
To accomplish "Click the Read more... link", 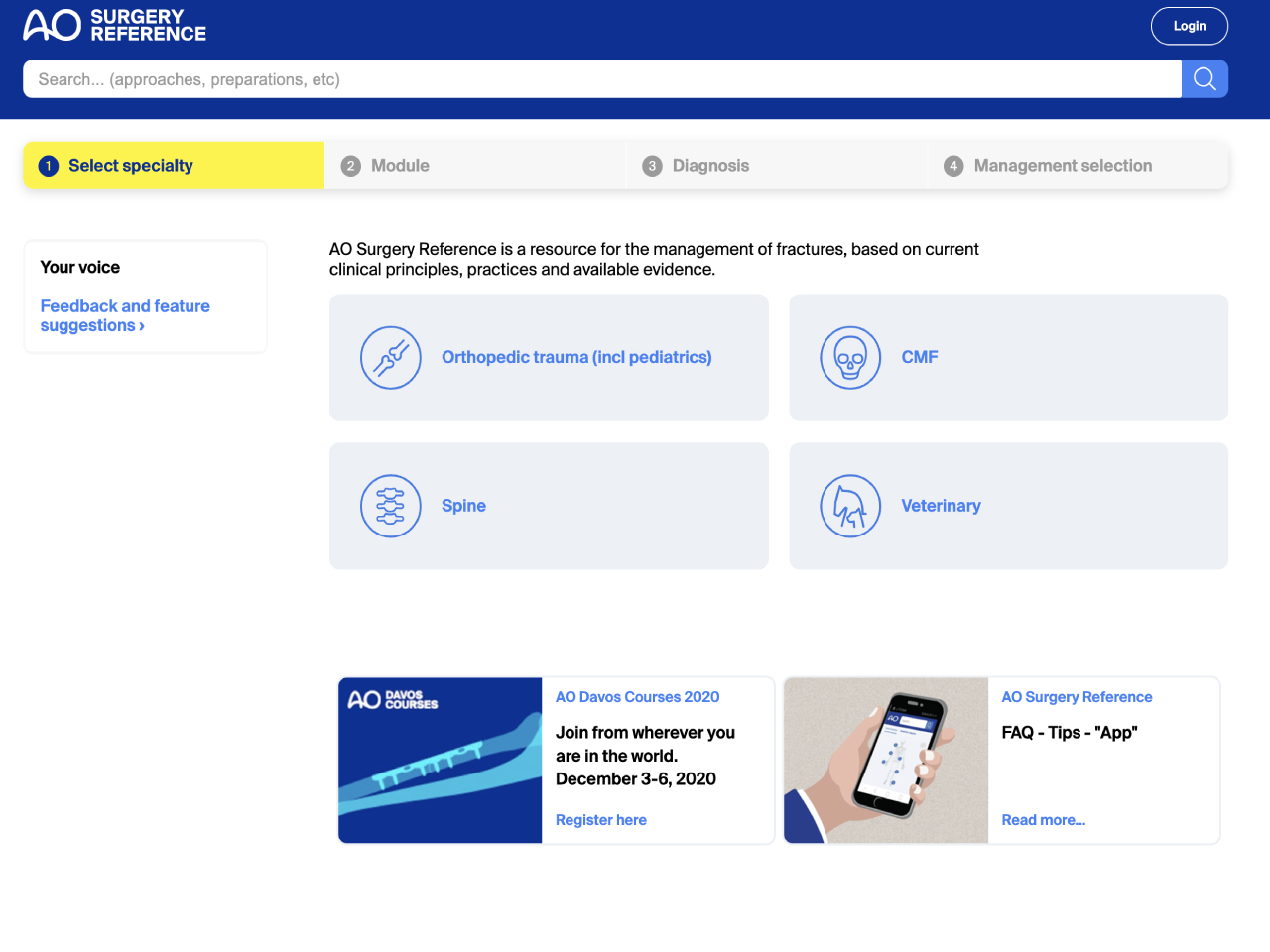I will [x=1044, y=820].
